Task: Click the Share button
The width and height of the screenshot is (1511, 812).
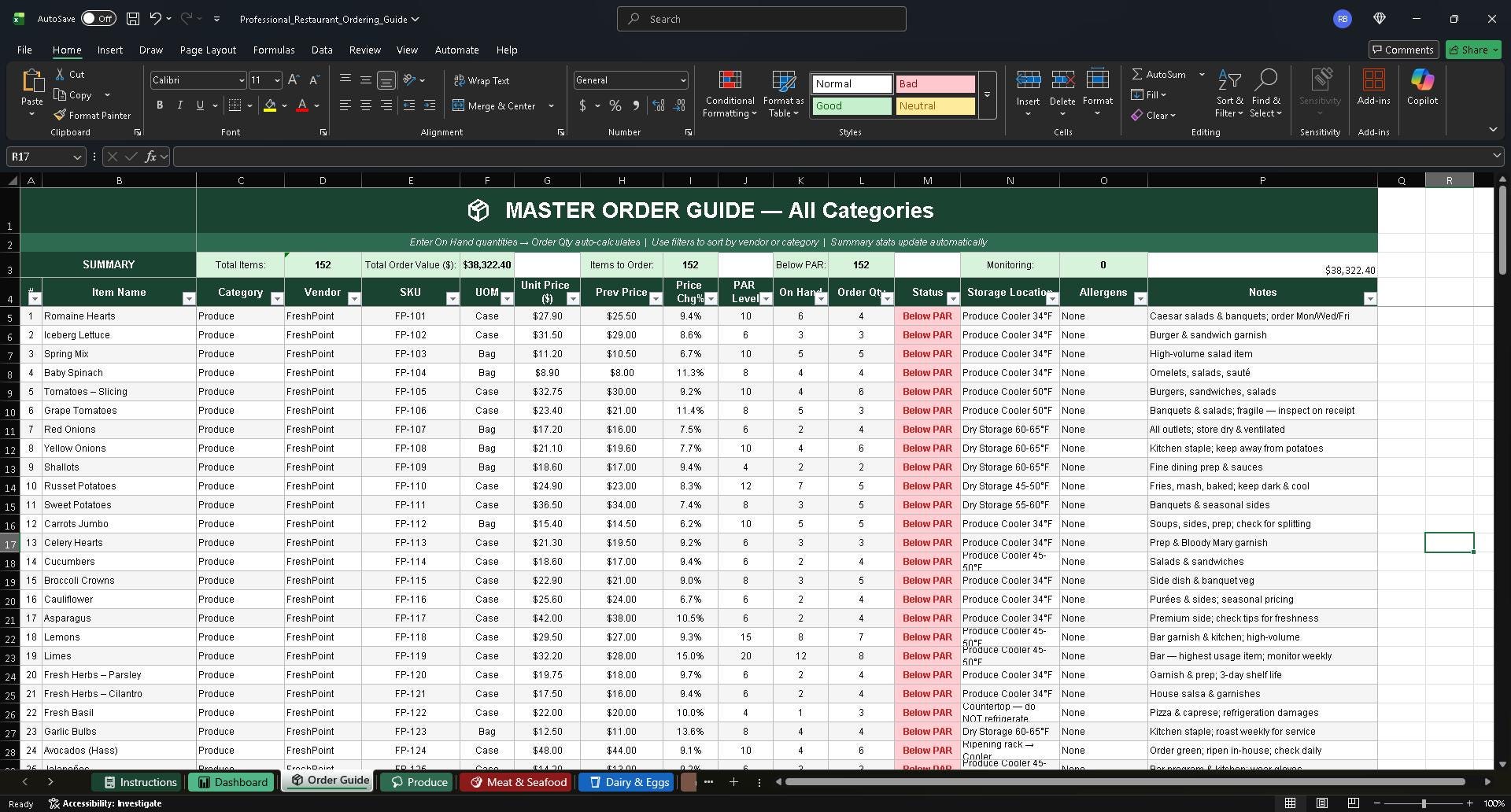Action: tap(1473, 50)
